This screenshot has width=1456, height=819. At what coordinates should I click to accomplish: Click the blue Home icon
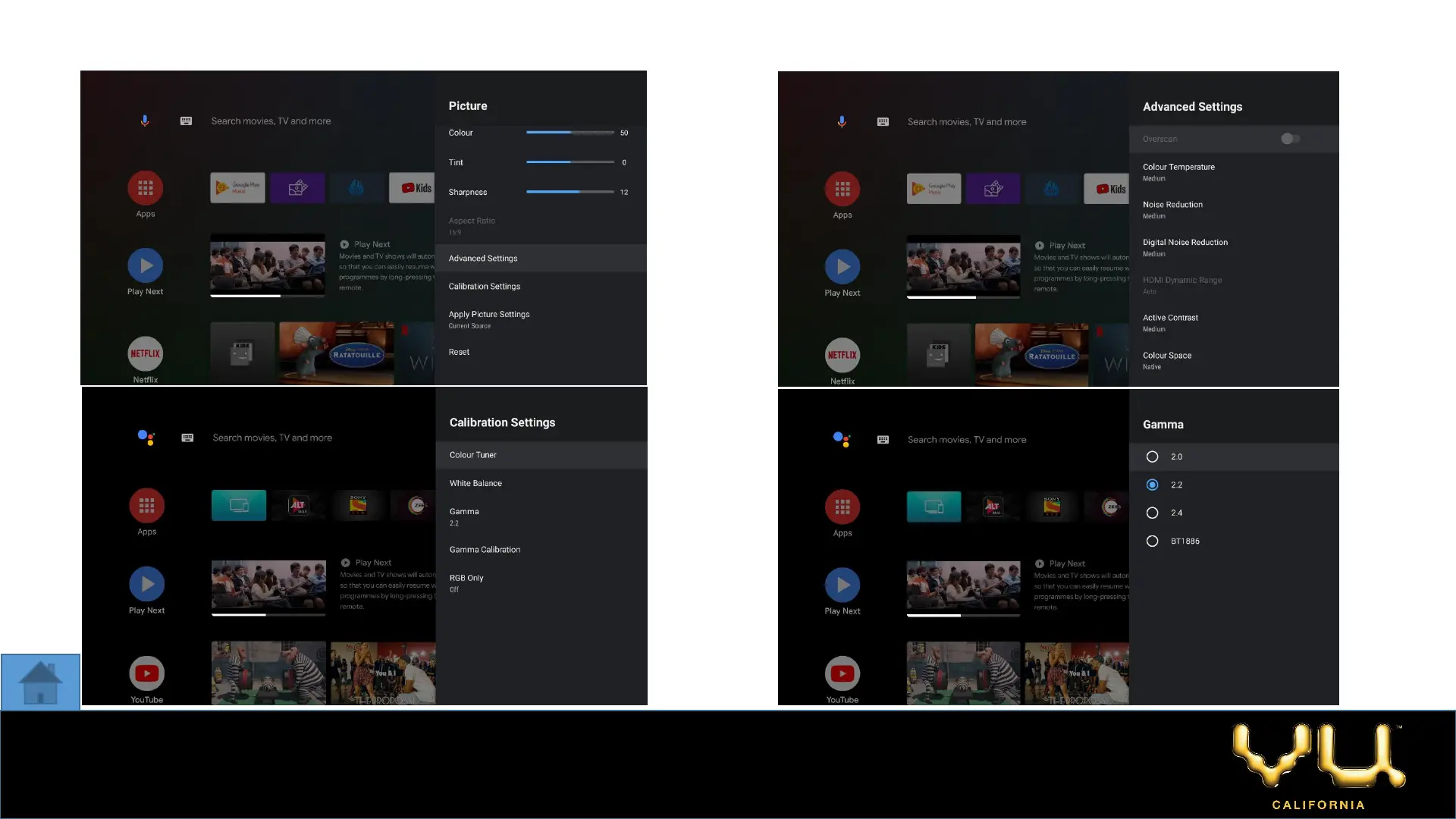pyautogui.click(x=40, y=682)
